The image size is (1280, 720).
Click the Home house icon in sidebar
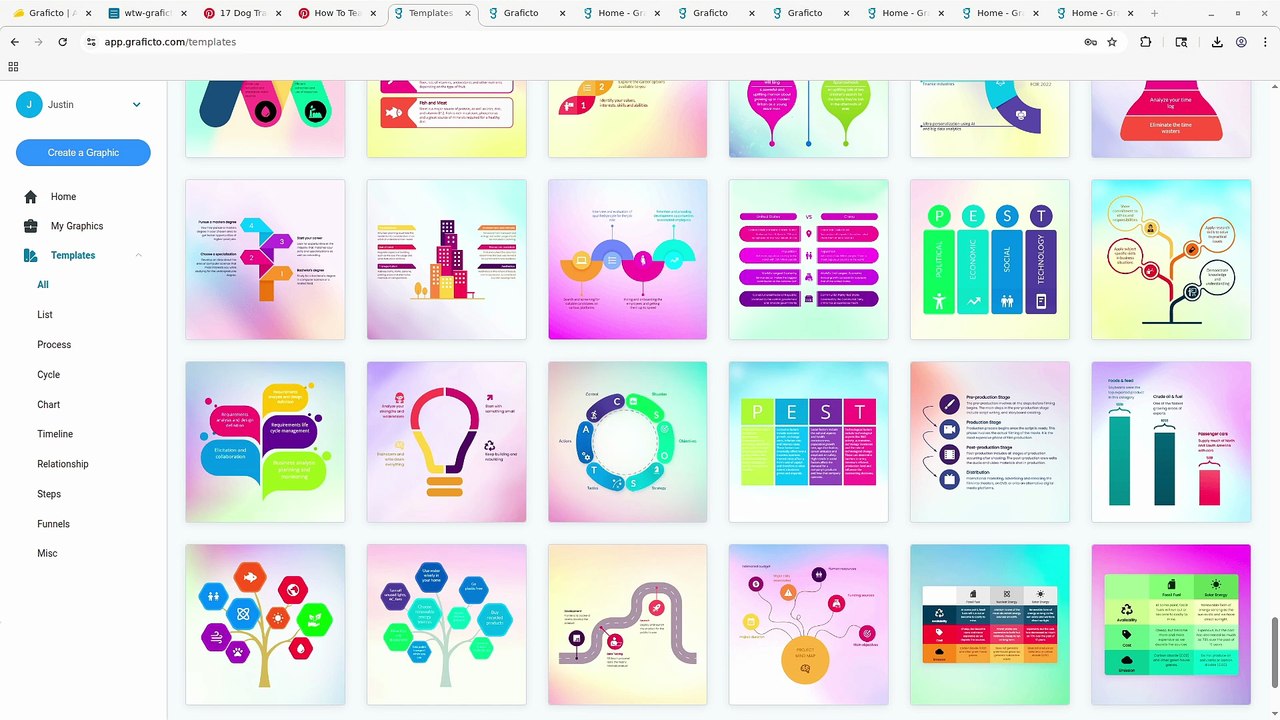31,197
